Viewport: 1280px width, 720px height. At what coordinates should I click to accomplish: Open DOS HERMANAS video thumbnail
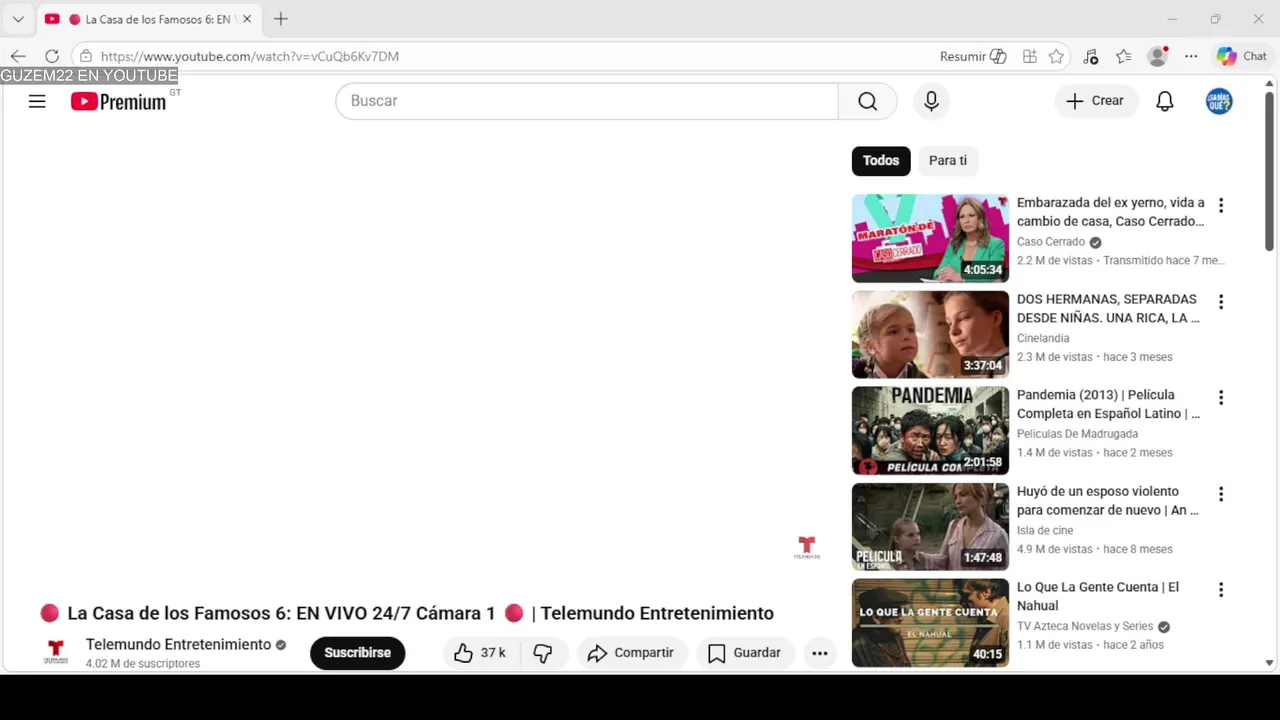(x=930, y=334)
